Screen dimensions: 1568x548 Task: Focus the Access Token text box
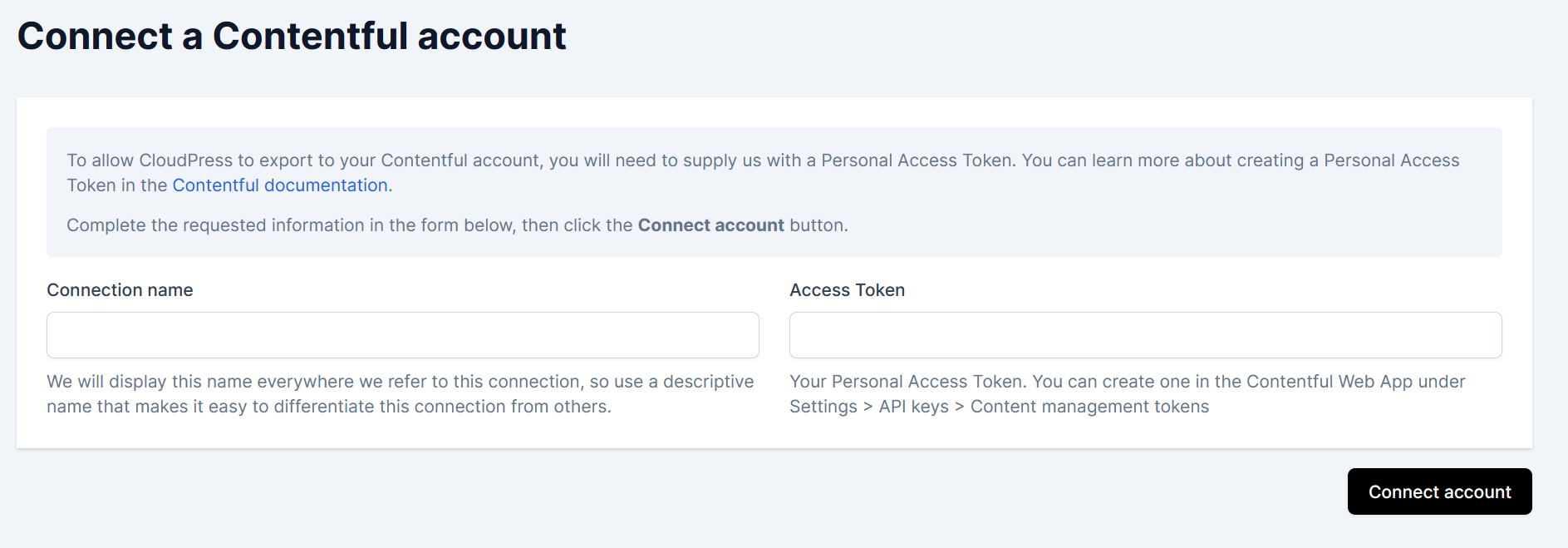tap(1145, 335)
